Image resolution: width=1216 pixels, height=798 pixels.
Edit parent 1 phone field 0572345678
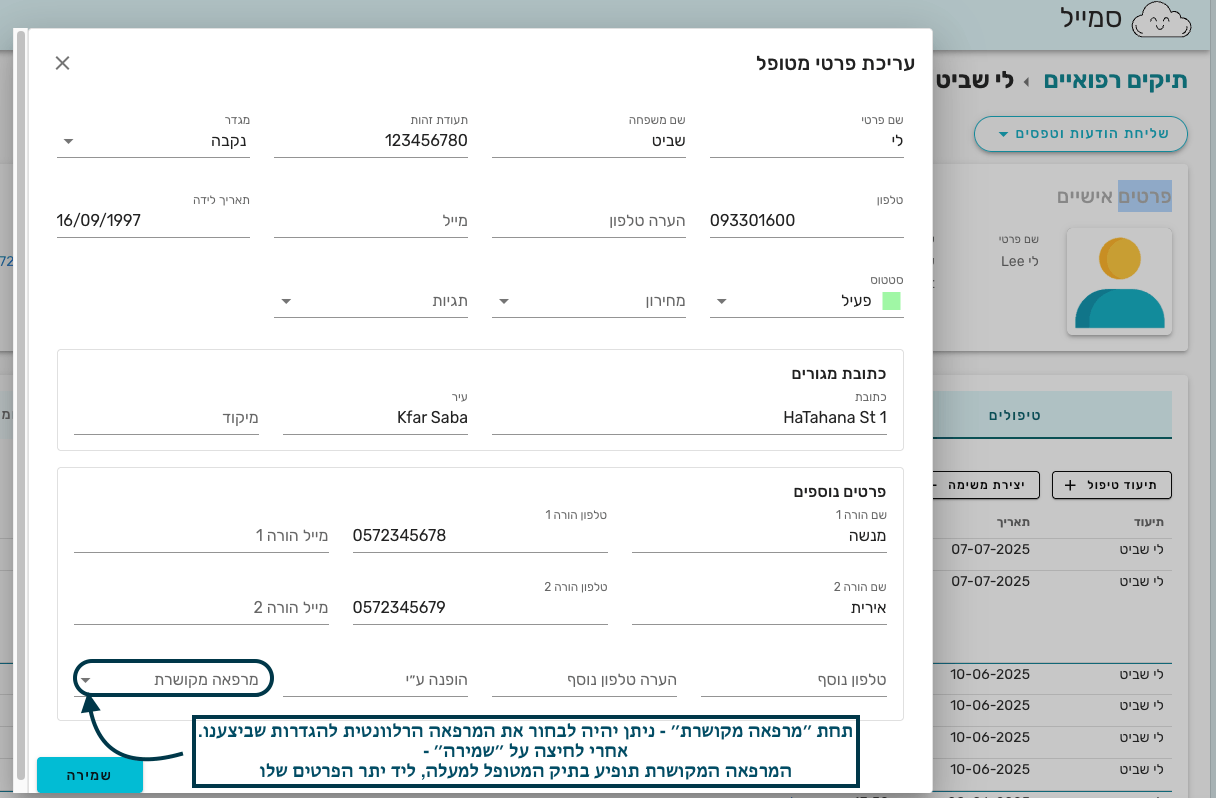pyautogui.click(x=480, y=536)
